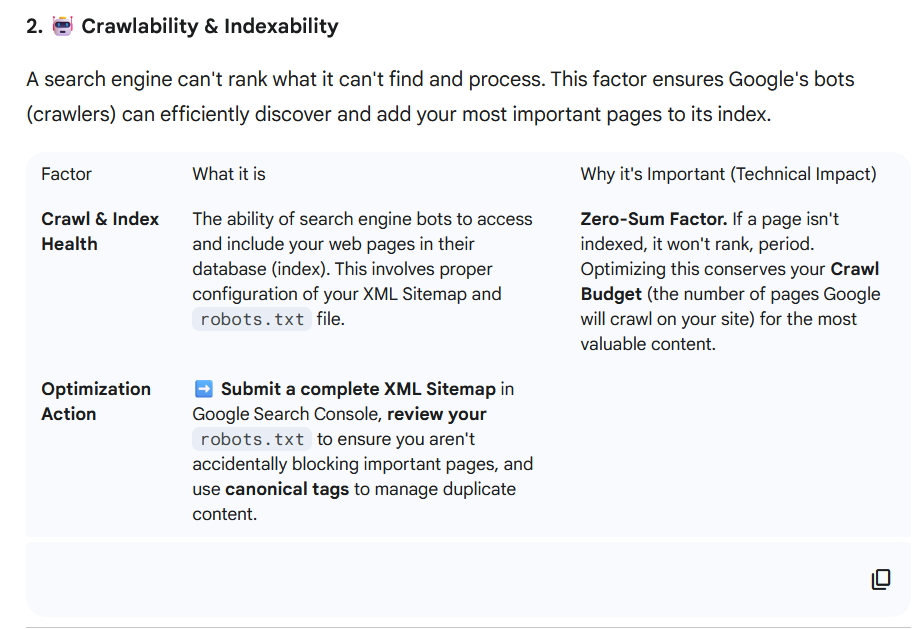Click robots.txt code in Optimization Action row

coord(251,439)
